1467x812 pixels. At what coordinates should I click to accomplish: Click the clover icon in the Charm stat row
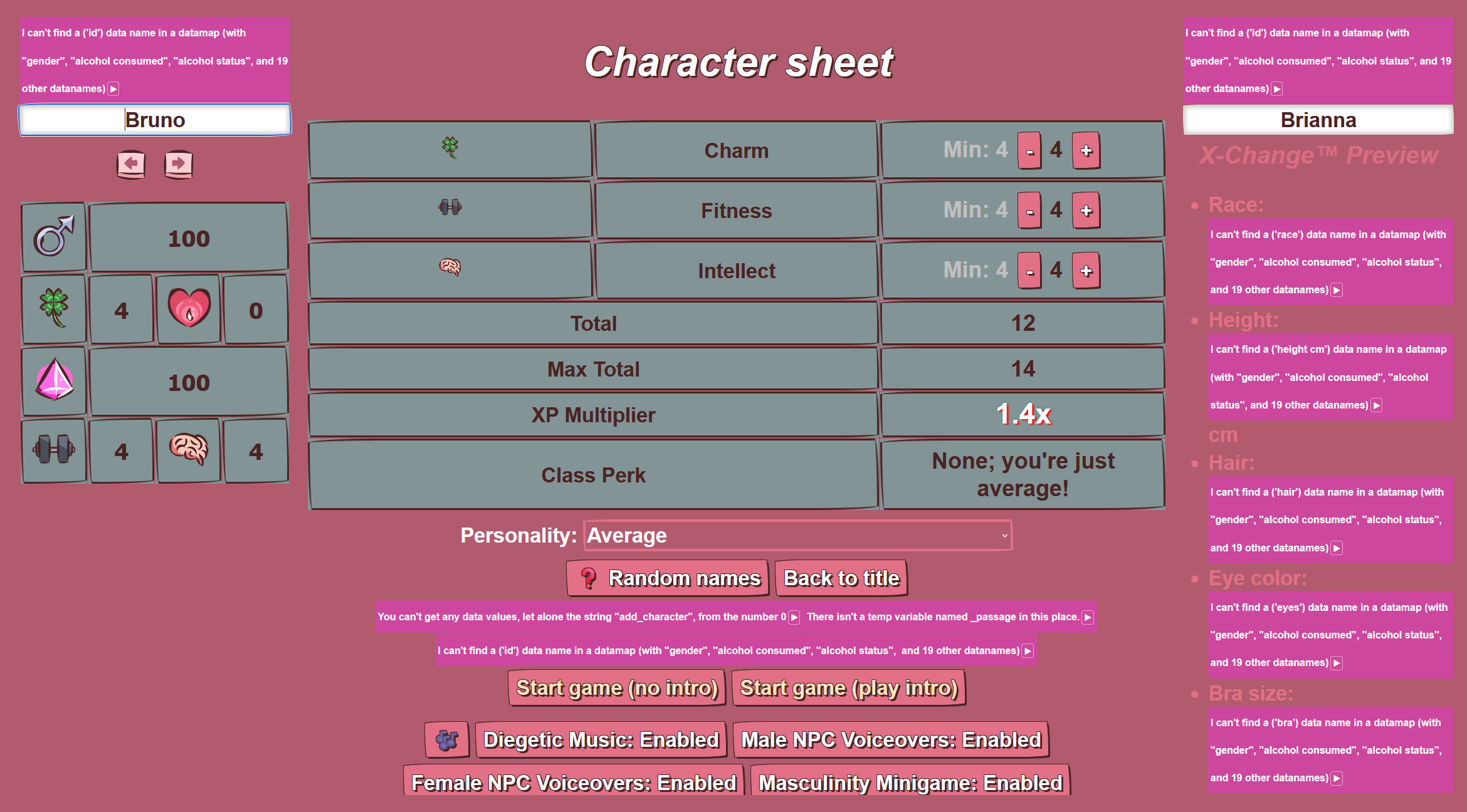click(x=450, y=148)
